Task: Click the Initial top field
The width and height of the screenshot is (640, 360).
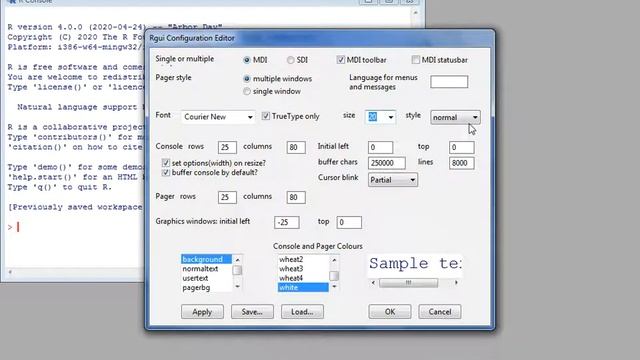Action: pos(462,147)
